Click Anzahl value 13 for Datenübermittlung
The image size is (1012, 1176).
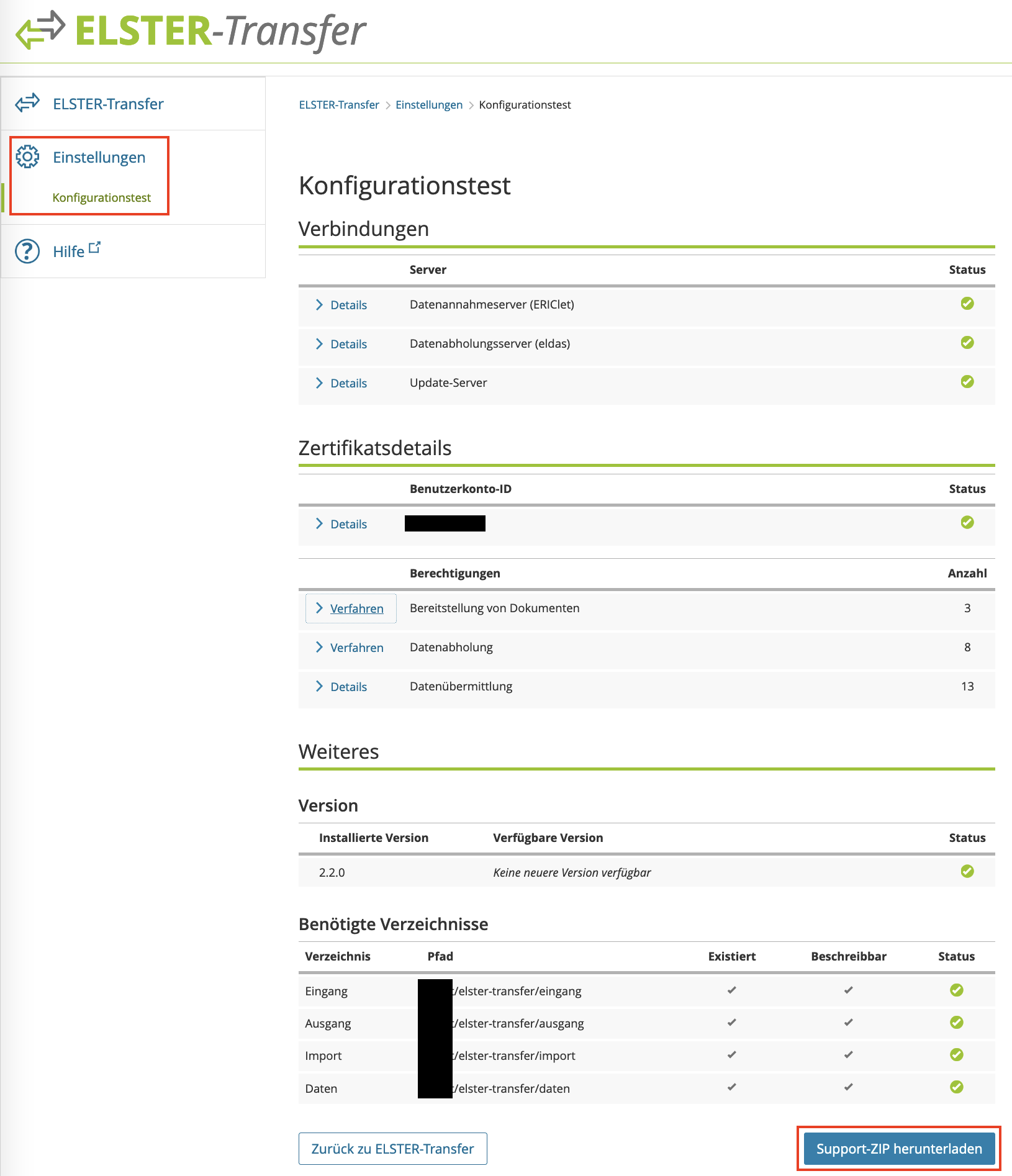click(967, 686)
